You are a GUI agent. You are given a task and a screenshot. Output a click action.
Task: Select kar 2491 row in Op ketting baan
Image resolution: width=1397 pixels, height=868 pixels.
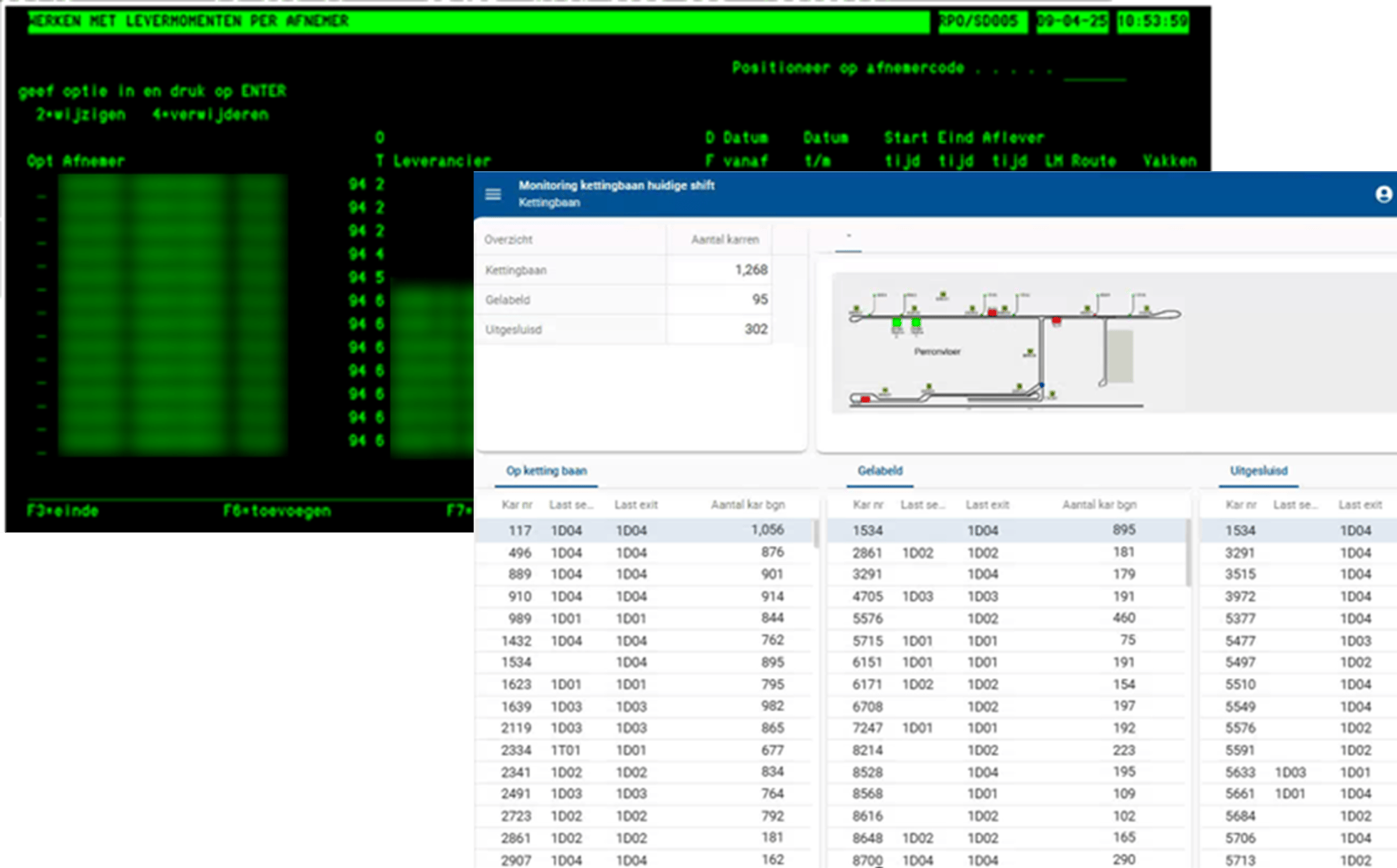tap(644, 794)
